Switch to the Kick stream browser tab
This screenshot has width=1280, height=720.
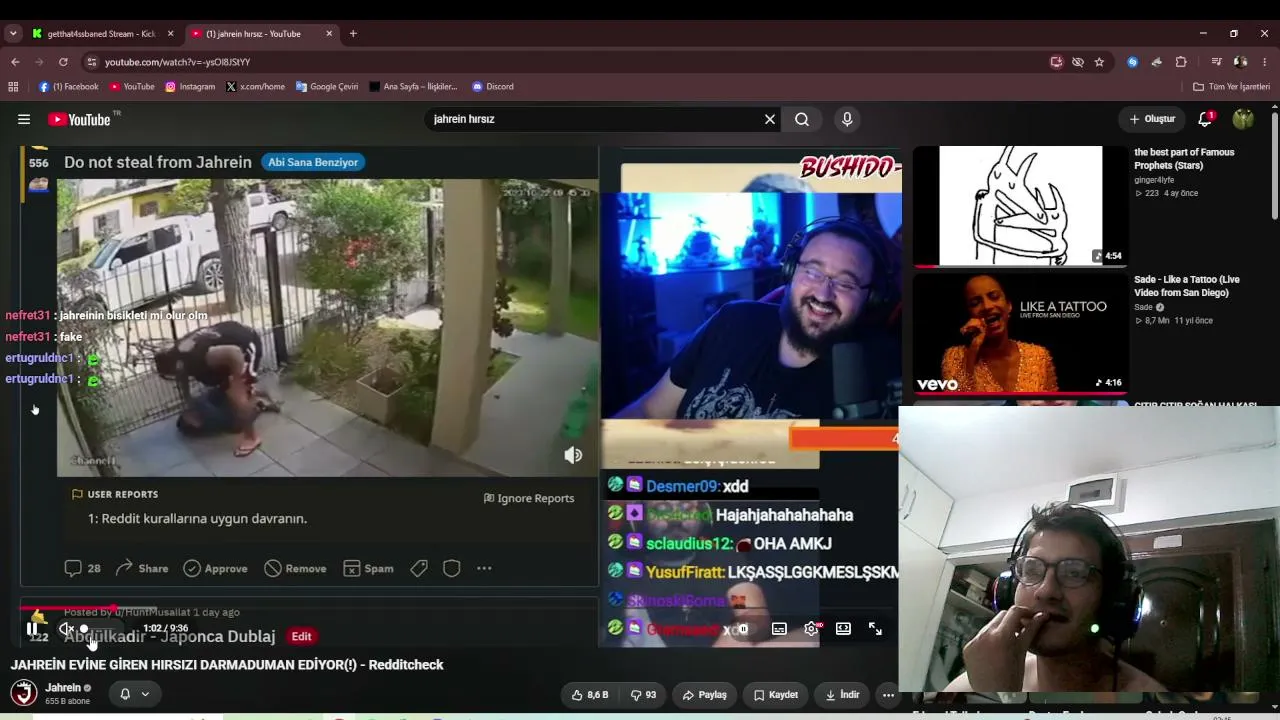tap(101, 34)
